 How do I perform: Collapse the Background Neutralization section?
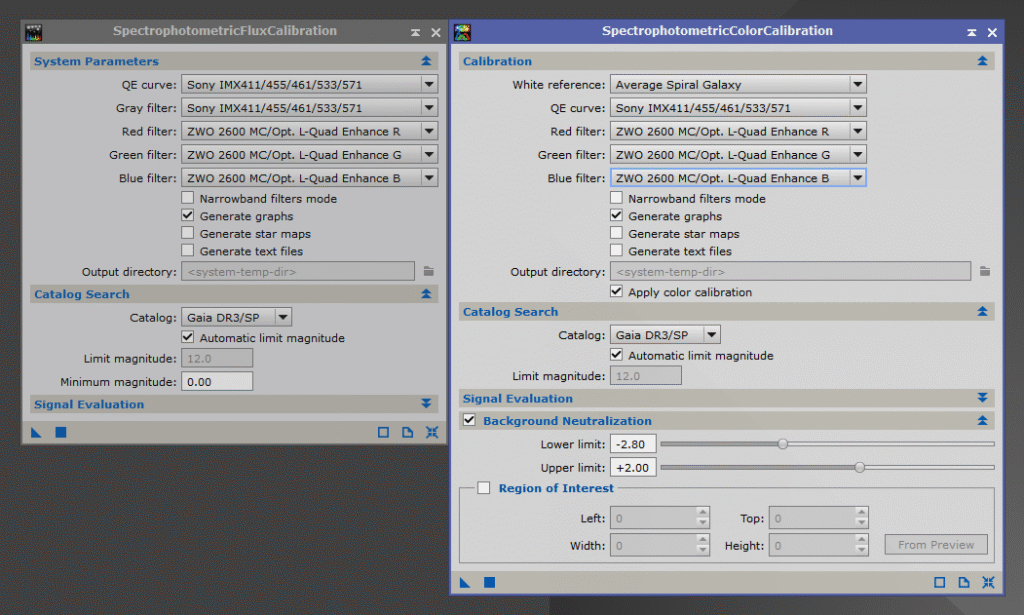(982, 420)
